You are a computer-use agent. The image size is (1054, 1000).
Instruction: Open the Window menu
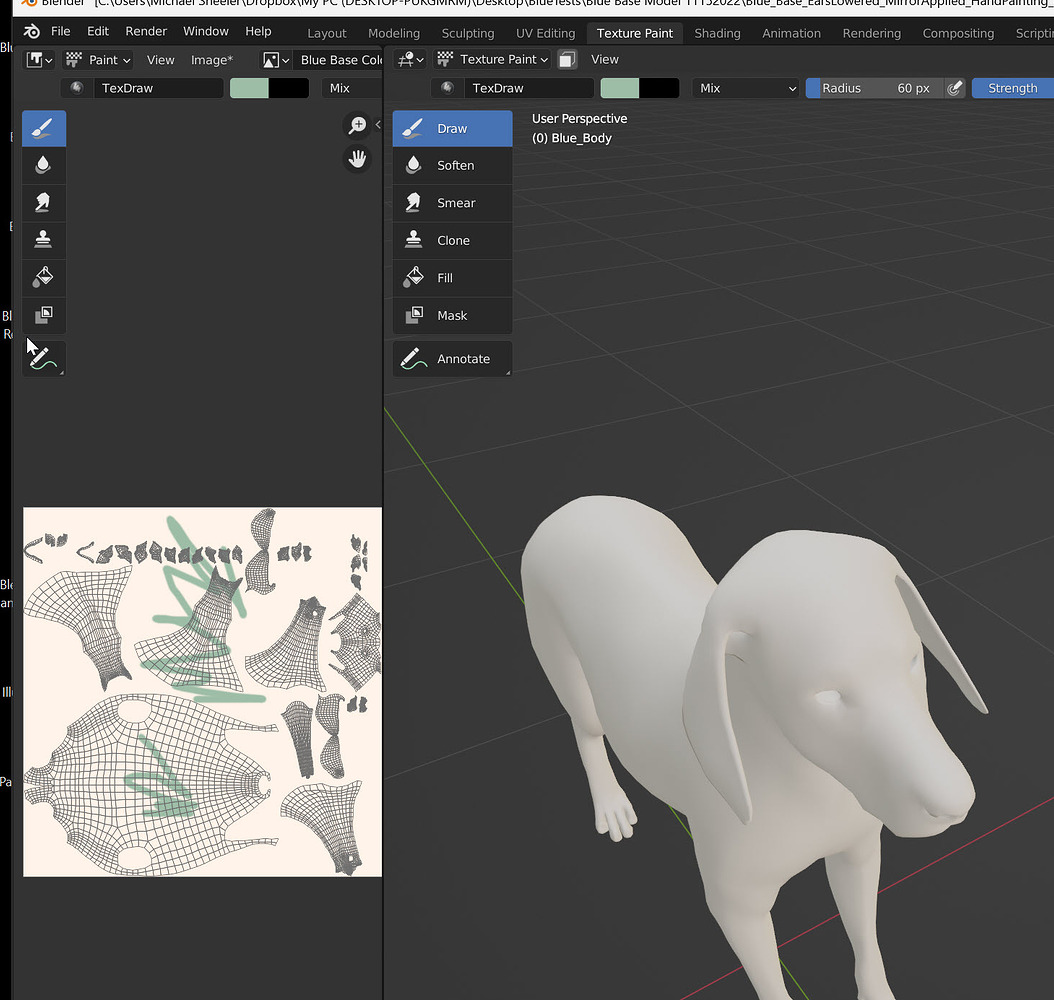point(206,32)
